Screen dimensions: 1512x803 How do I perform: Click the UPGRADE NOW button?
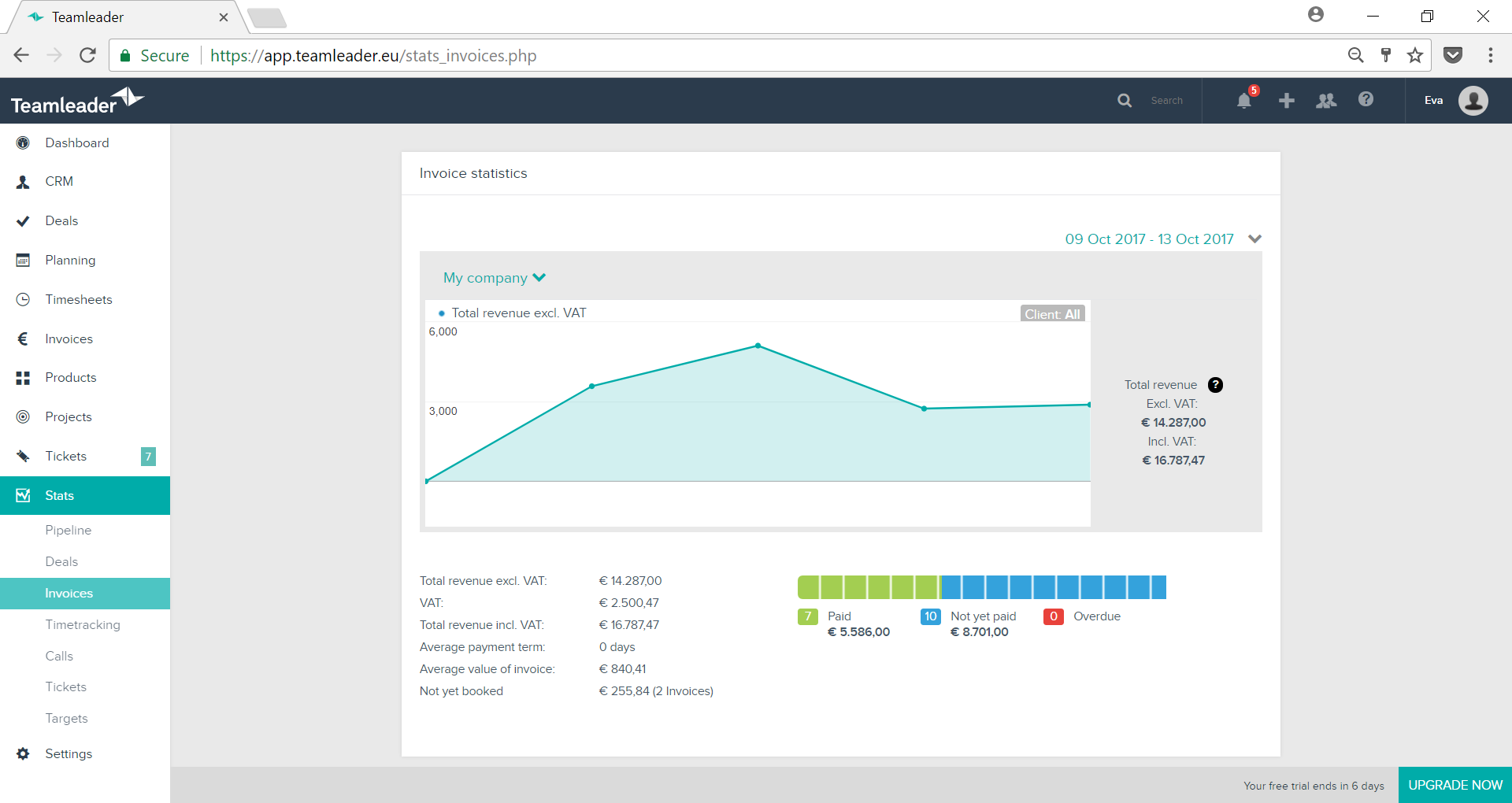pyautogui.click(x=1455, y=785)
